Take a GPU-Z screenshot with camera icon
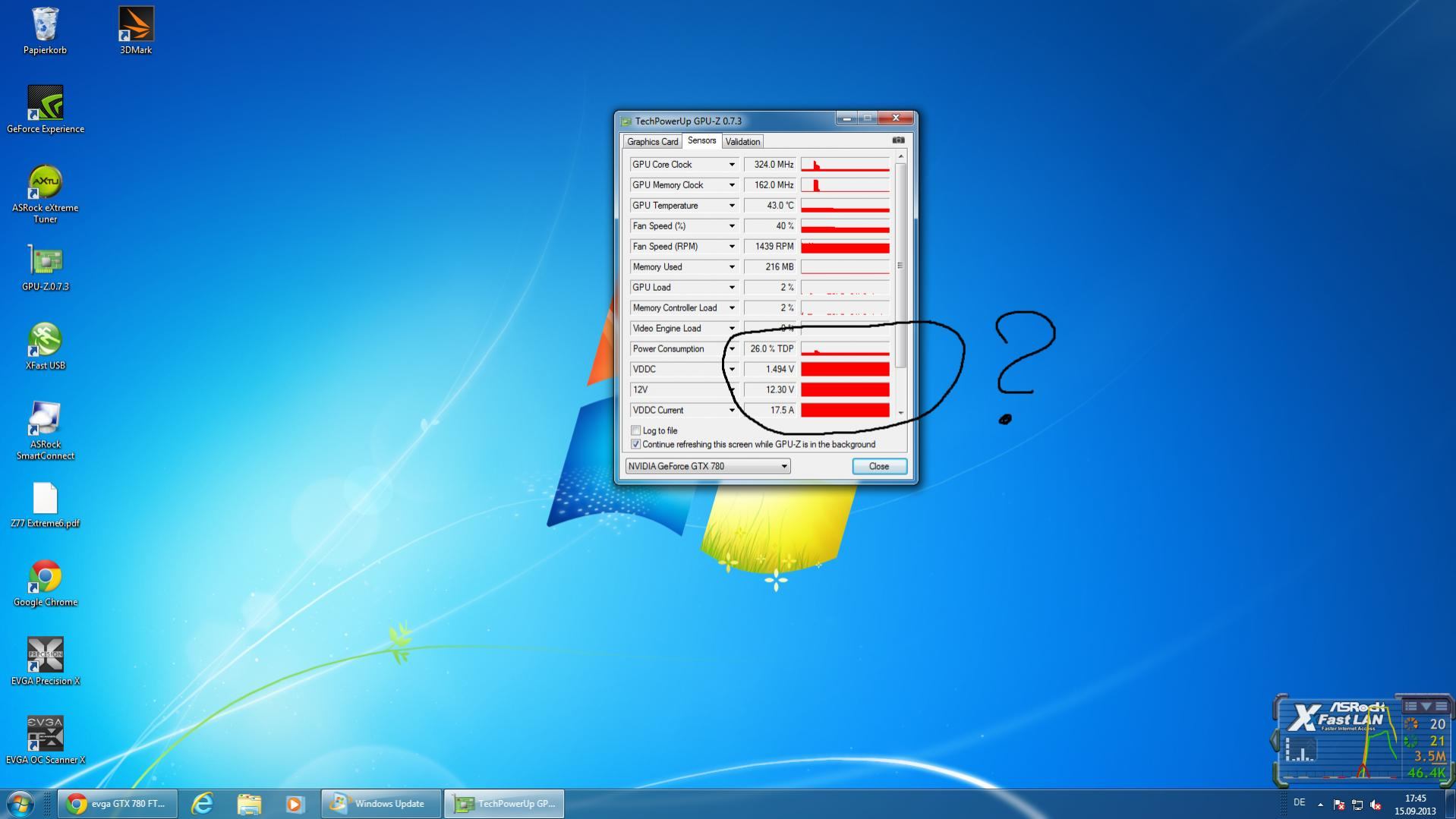Viewport: 1456px width, 819px height. point(898,140)
